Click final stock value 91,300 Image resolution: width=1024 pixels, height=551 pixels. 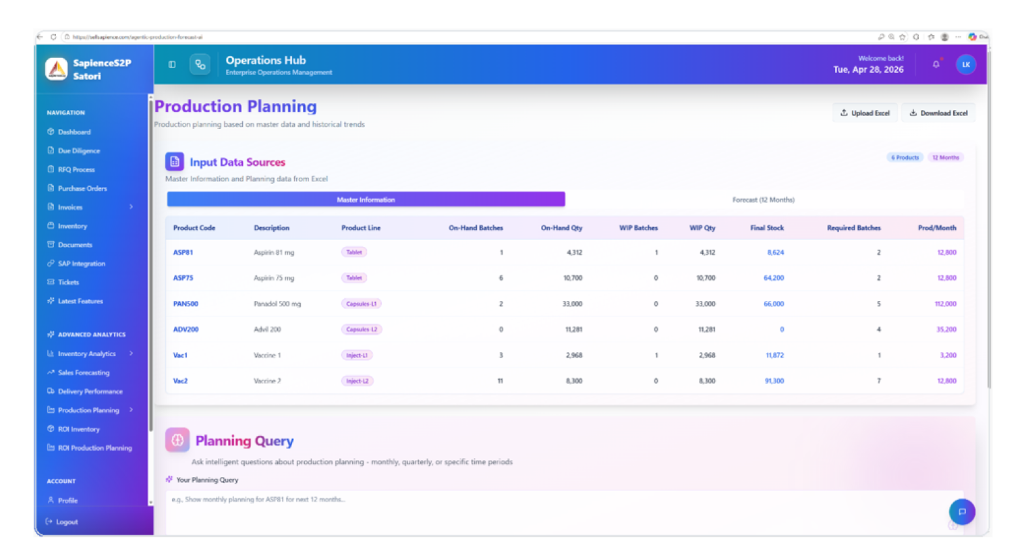(x=774, y=381)
